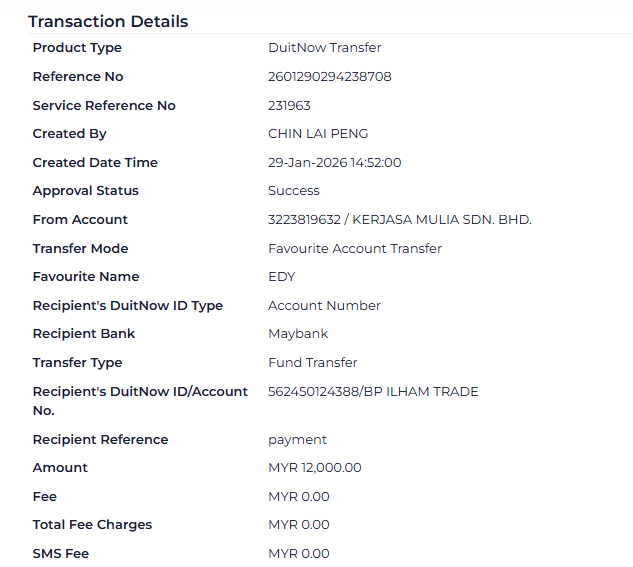Select the recipient bank Maybank
This screenshot has width=633, height=567.
tap(298, 334)
